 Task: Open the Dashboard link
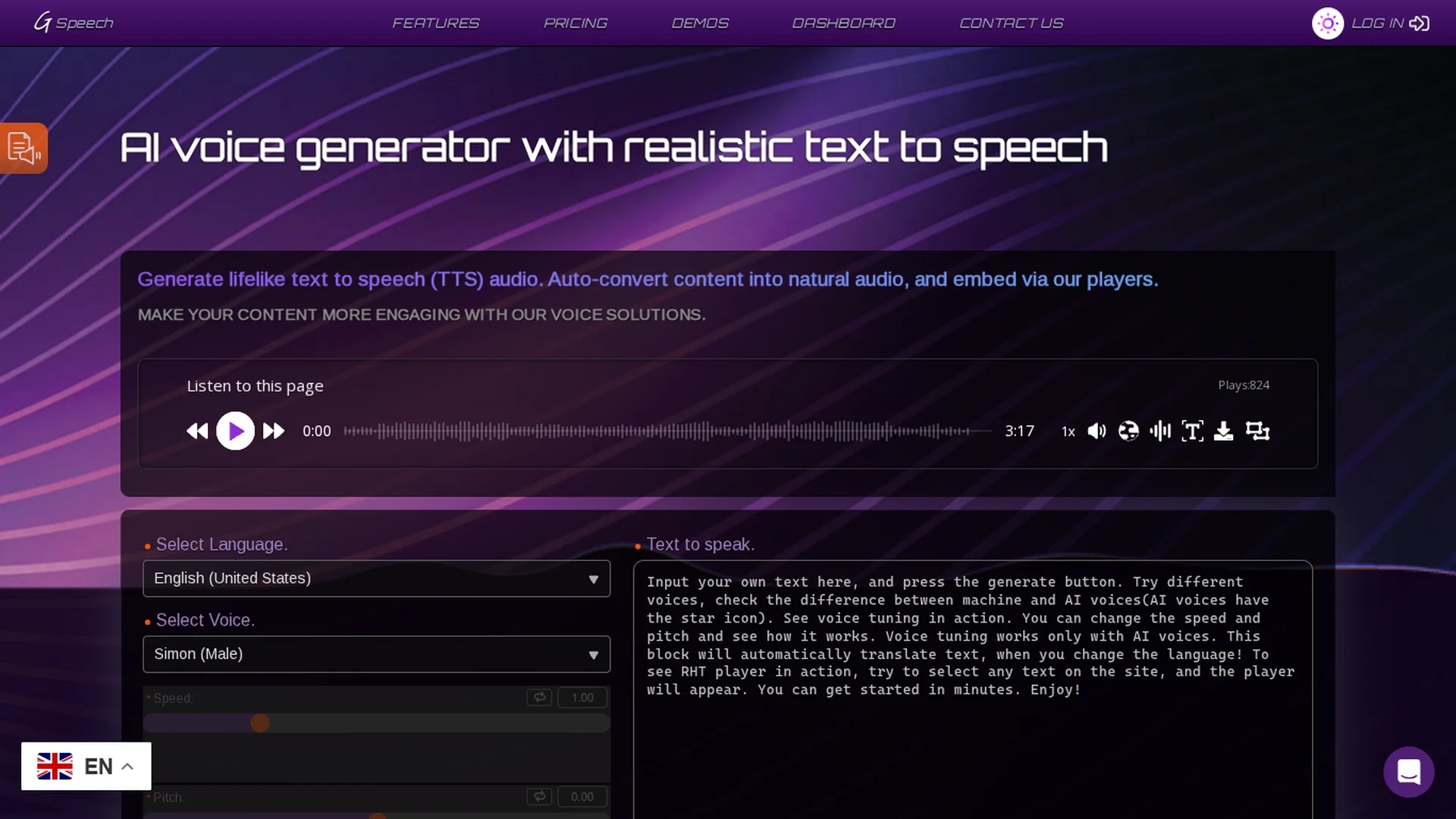point(843,23)
